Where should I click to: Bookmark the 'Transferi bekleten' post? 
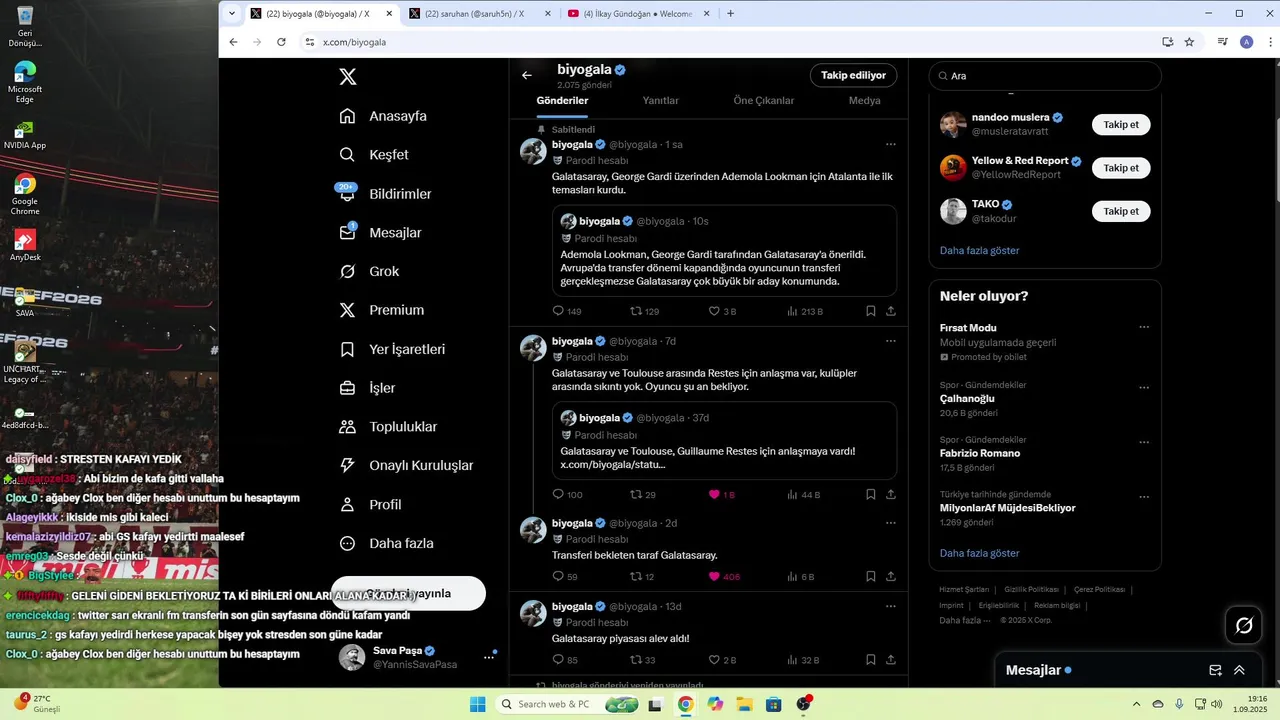pyautogui.click(x=871, y=576)
